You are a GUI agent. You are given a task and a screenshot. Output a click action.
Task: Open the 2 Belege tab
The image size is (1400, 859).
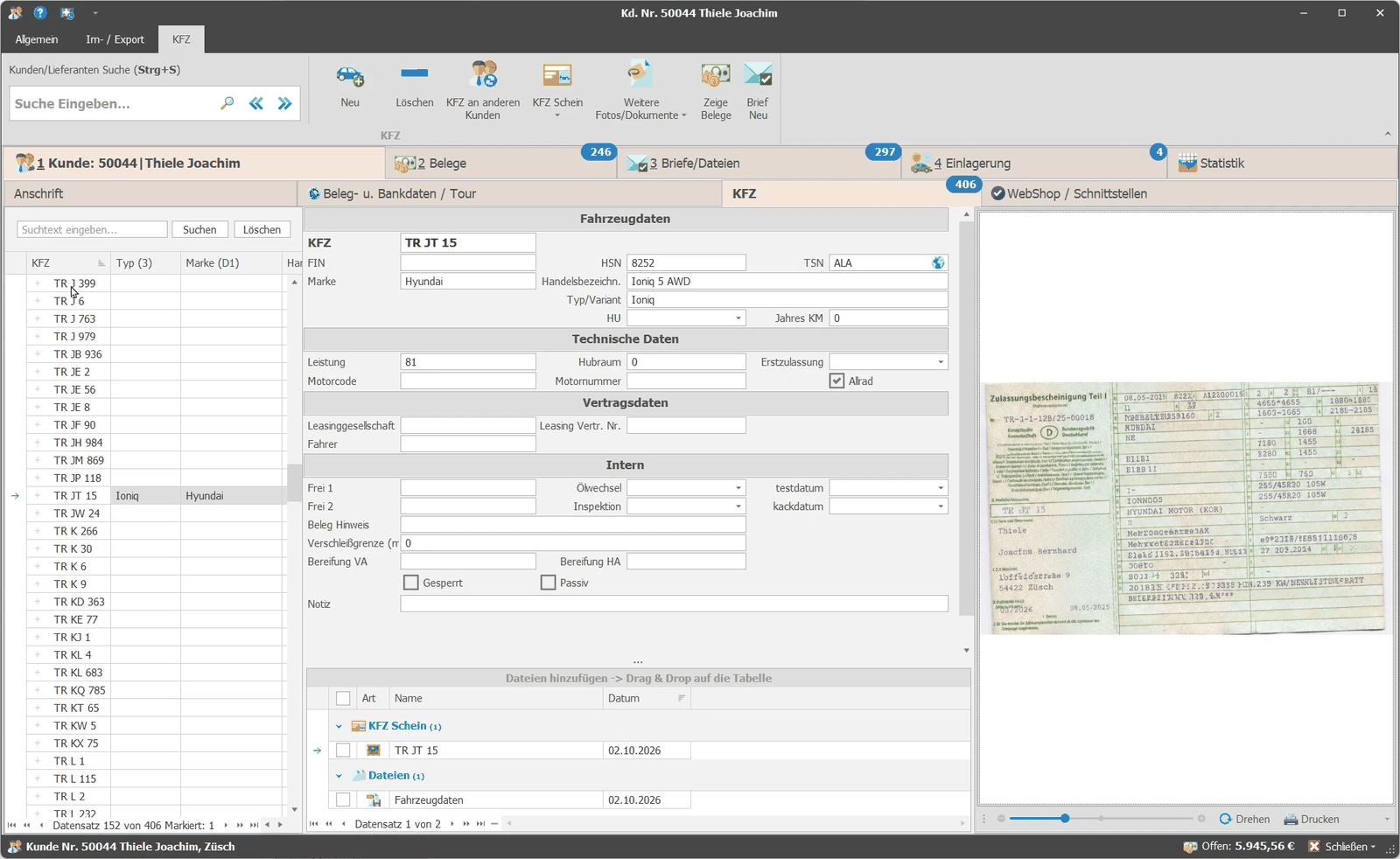pos(500,164)
